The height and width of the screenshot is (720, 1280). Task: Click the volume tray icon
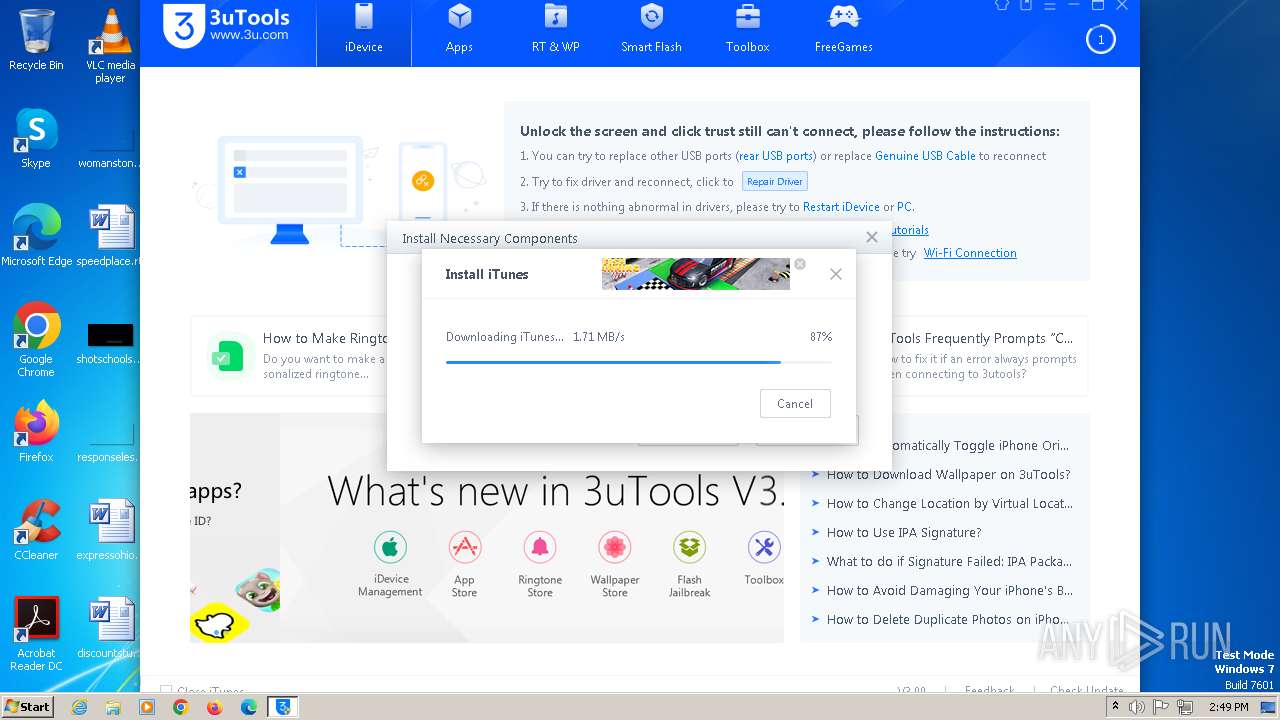(x=1138, y=707)
